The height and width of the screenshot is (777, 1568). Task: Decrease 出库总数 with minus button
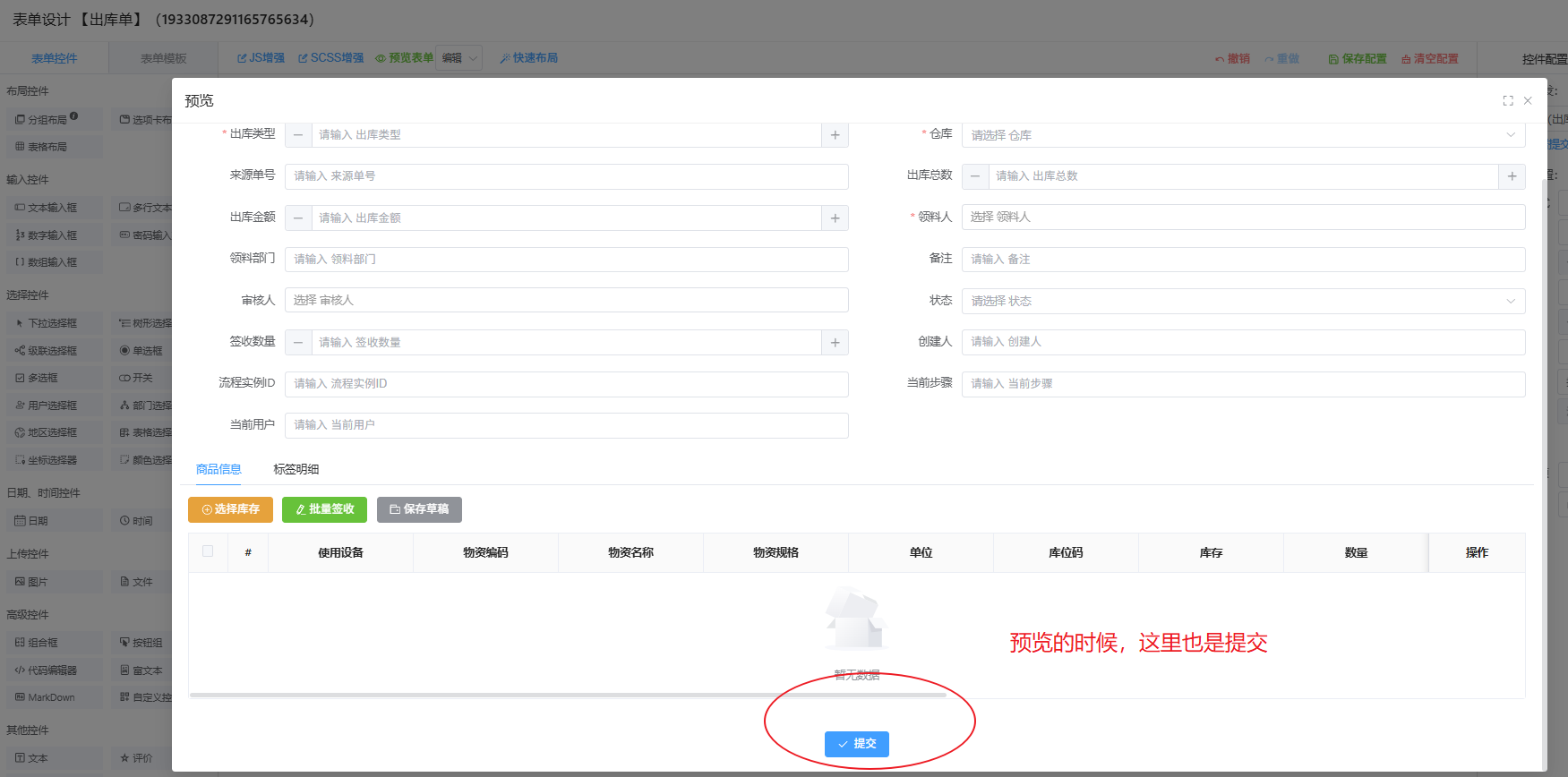coord(975,176)
